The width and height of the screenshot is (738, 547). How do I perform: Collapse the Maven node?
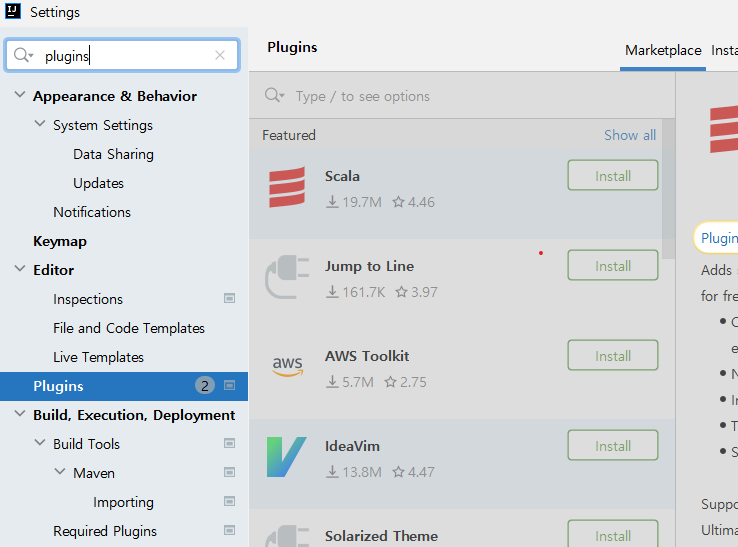[60, 472]
